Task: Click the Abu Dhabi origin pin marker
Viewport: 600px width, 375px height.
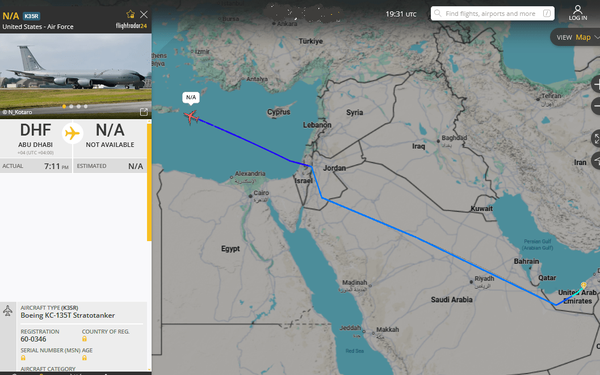Action: point(584,285)
